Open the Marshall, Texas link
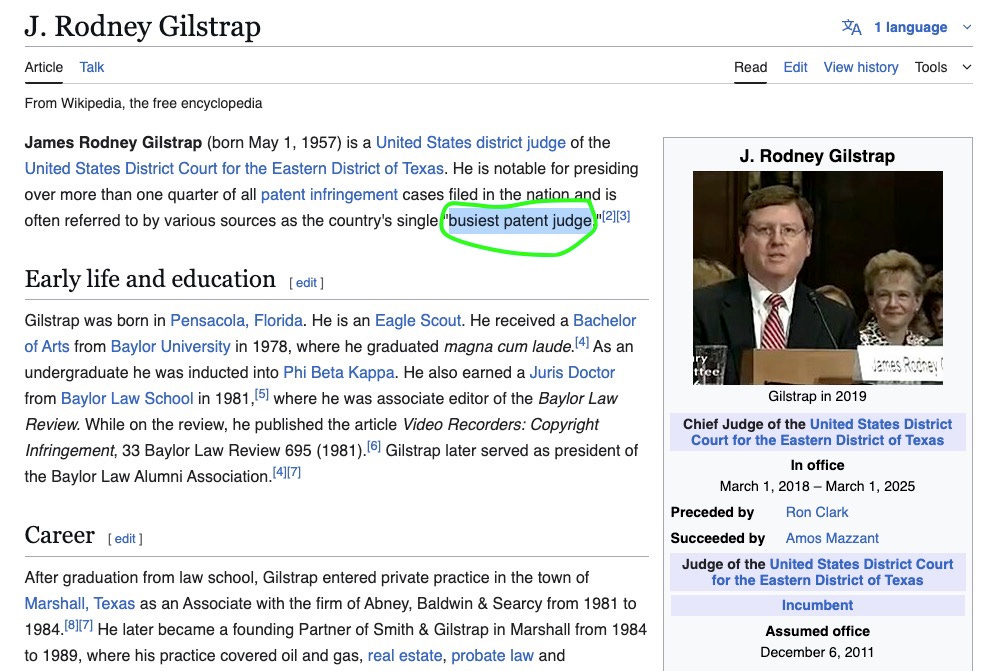Viewport: 992px width, 671px height. coord(80,603)
